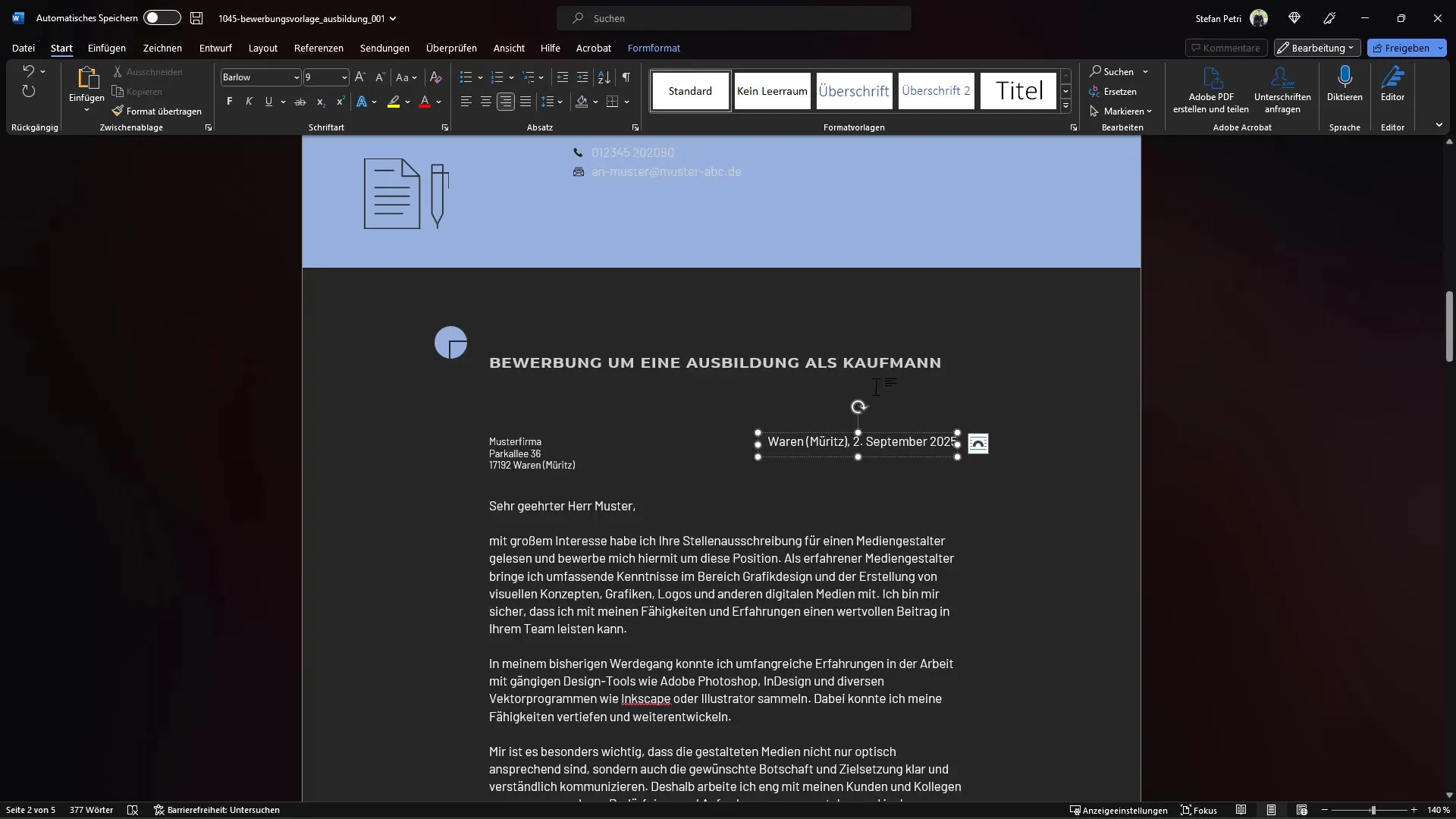The height and width of the screenshot is (819, 1456).
Task: Click the Inkscape hyperlink in document
Action: pyautogui.click(x=645, y=698)
